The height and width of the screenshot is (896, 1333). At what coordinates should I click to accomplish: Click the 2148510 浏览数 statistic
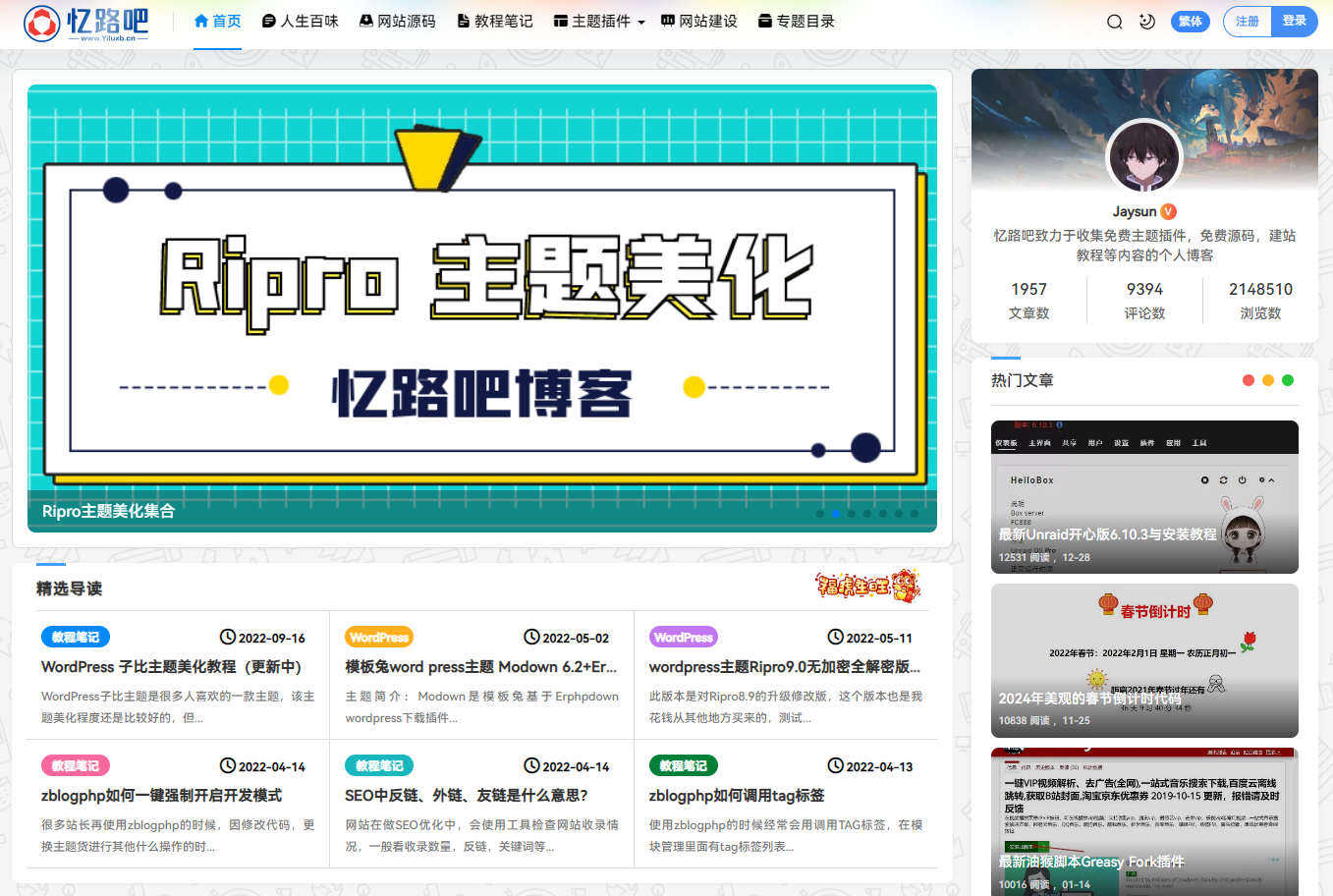click(1260, 301)
